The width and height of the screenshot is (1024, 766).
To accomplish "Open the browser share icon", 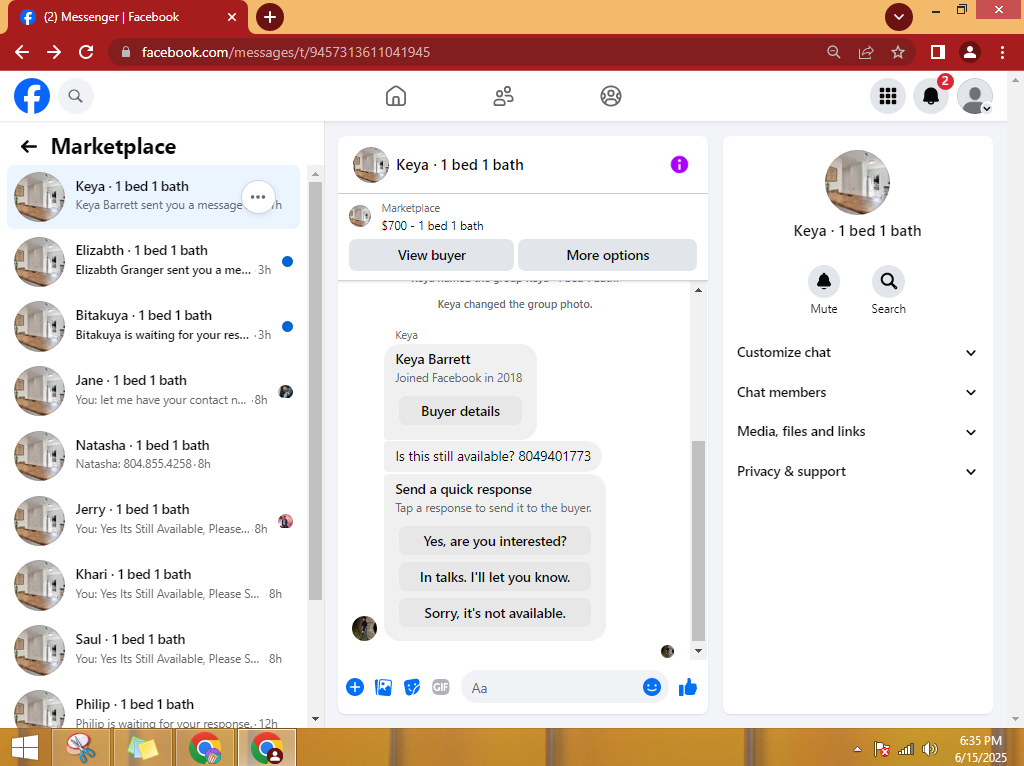I will (x=866, y=52).
